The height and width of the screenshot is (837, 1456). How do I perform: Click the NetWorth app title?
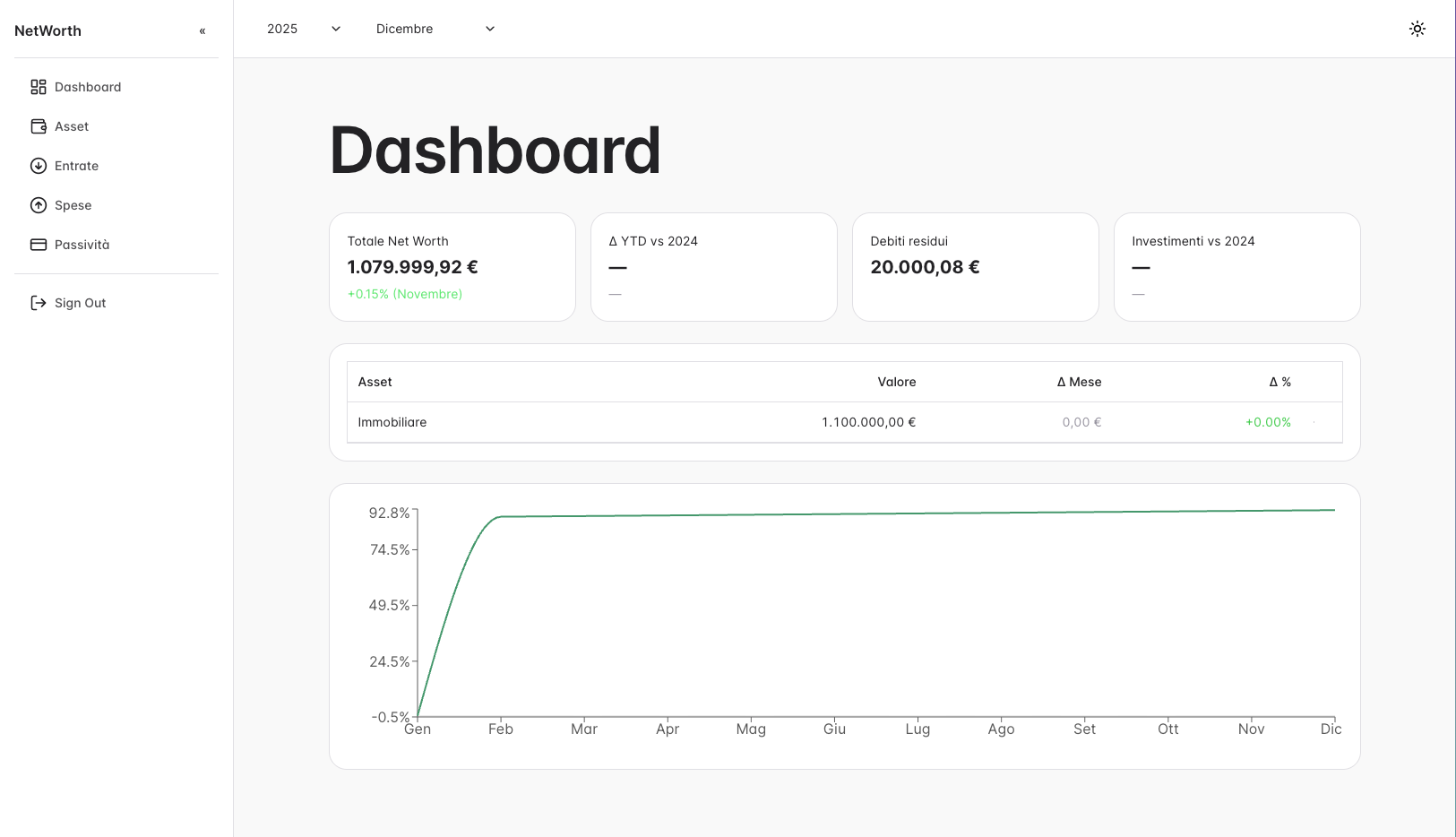(x=48, y=30)
